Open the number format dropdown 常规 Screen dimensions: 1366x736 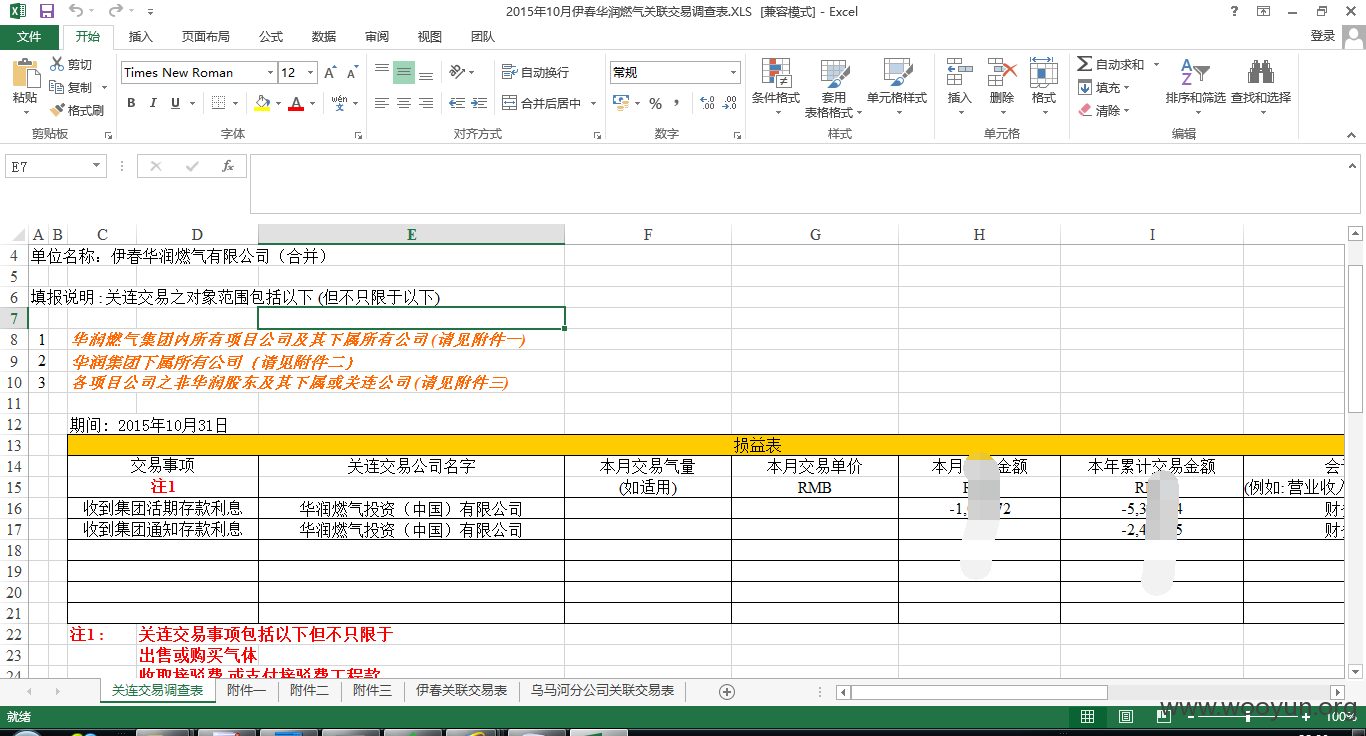(734, 73)
